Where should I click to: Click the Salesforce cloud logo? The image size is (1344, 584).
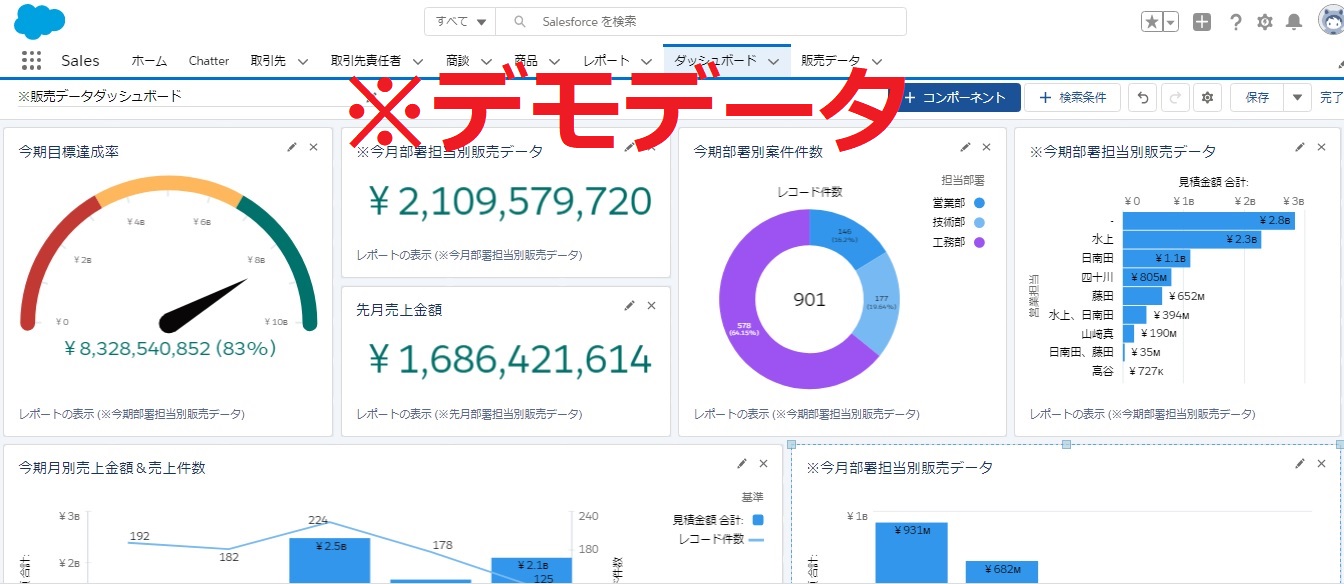[x=40, y=21]
